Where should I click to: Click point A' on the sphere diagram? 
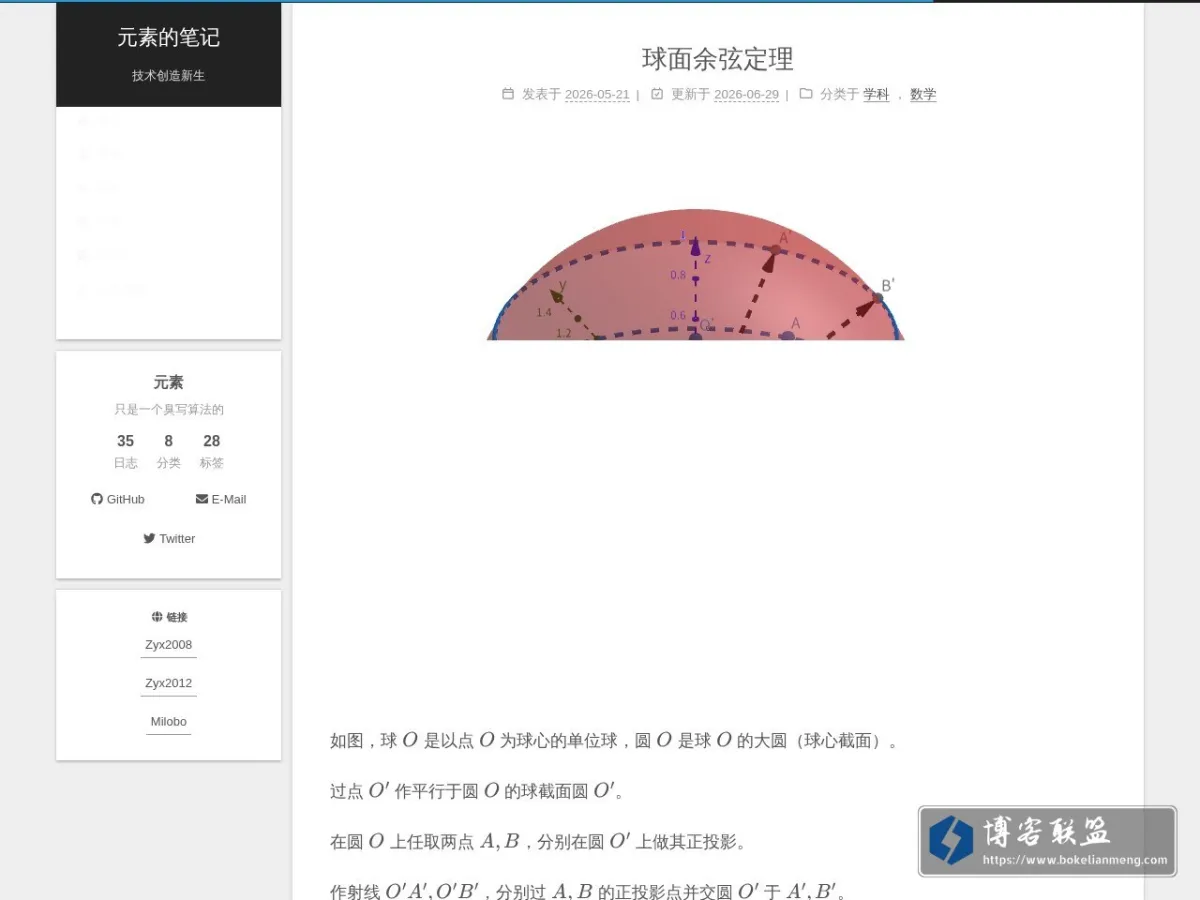(775, 248)
